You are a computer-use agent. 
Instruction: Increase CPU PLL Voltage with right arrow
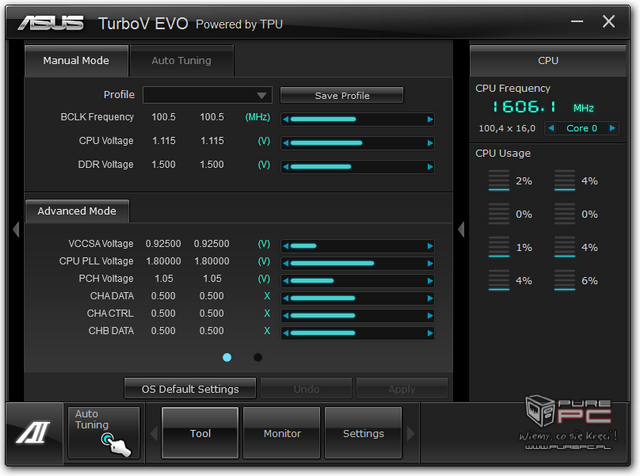click(x=430, y=263)
